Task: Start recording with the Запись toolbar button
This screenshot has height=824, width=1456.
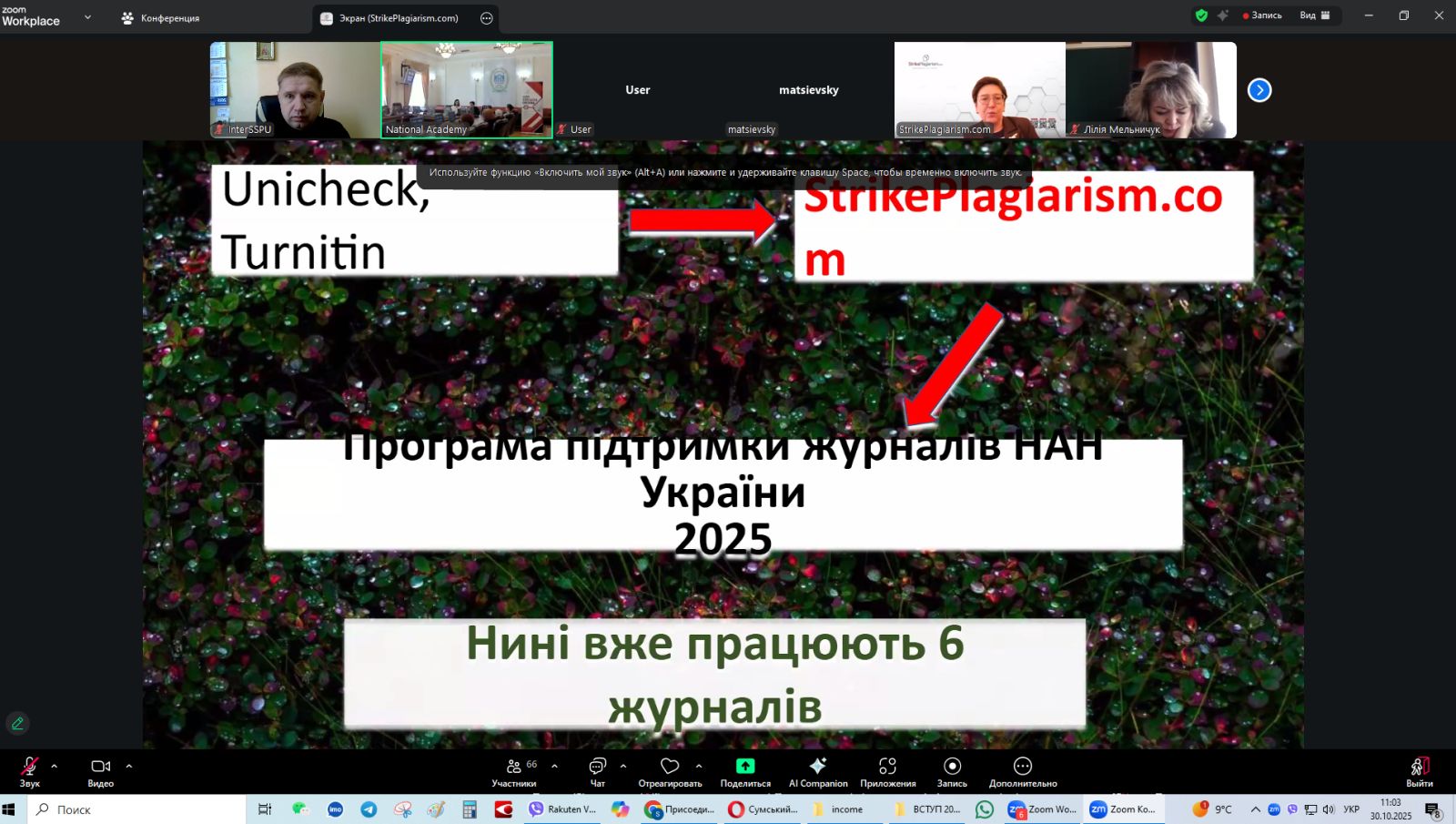Action: [952, 769]
